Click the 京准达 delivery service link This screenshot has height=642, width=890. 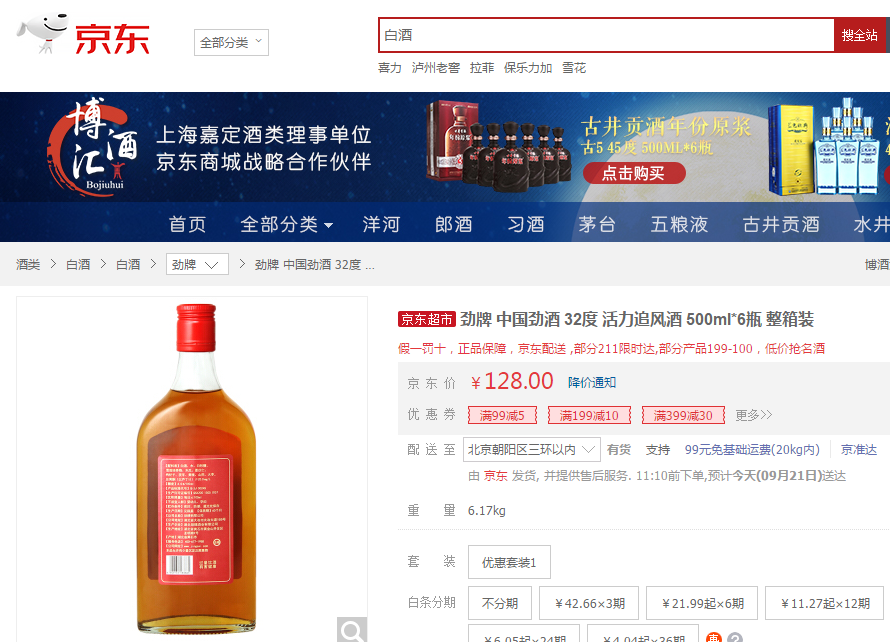[x=858, y=450]
